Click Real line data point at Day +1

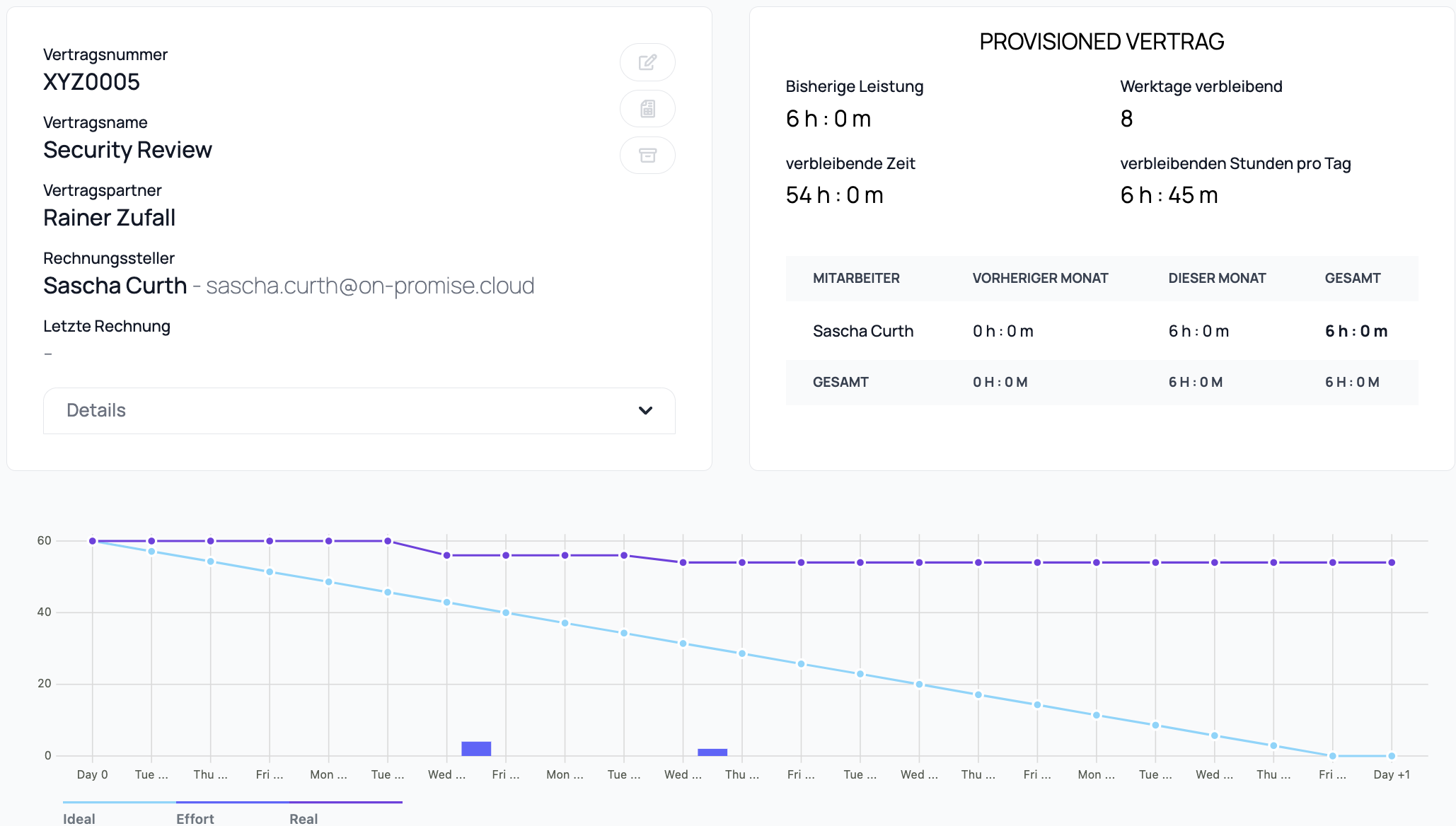(x=1392, y=563)
